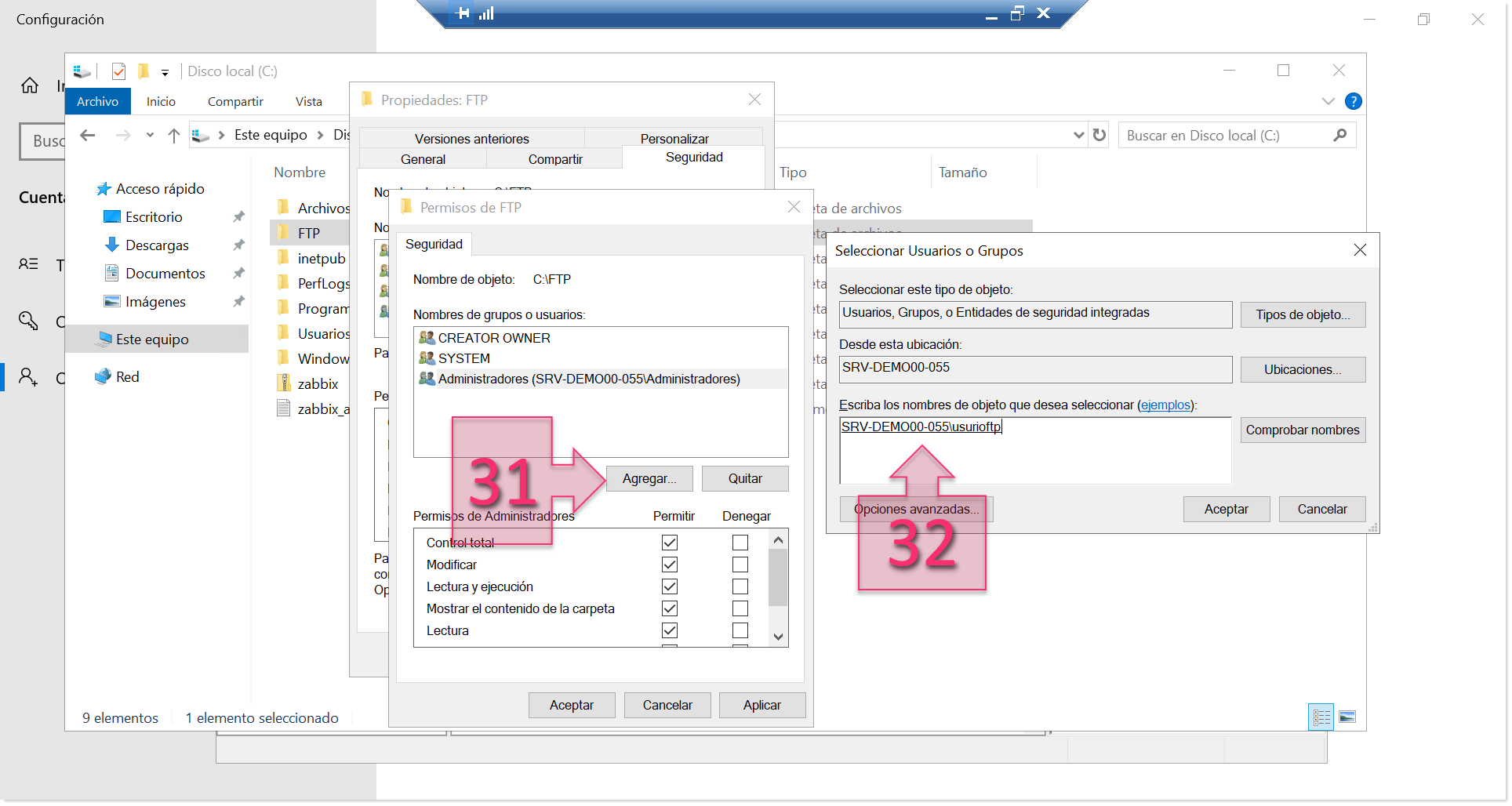1512x806 pixels.
Task: Click the back arrow in Explorer
Action: (x=88, y=136)
